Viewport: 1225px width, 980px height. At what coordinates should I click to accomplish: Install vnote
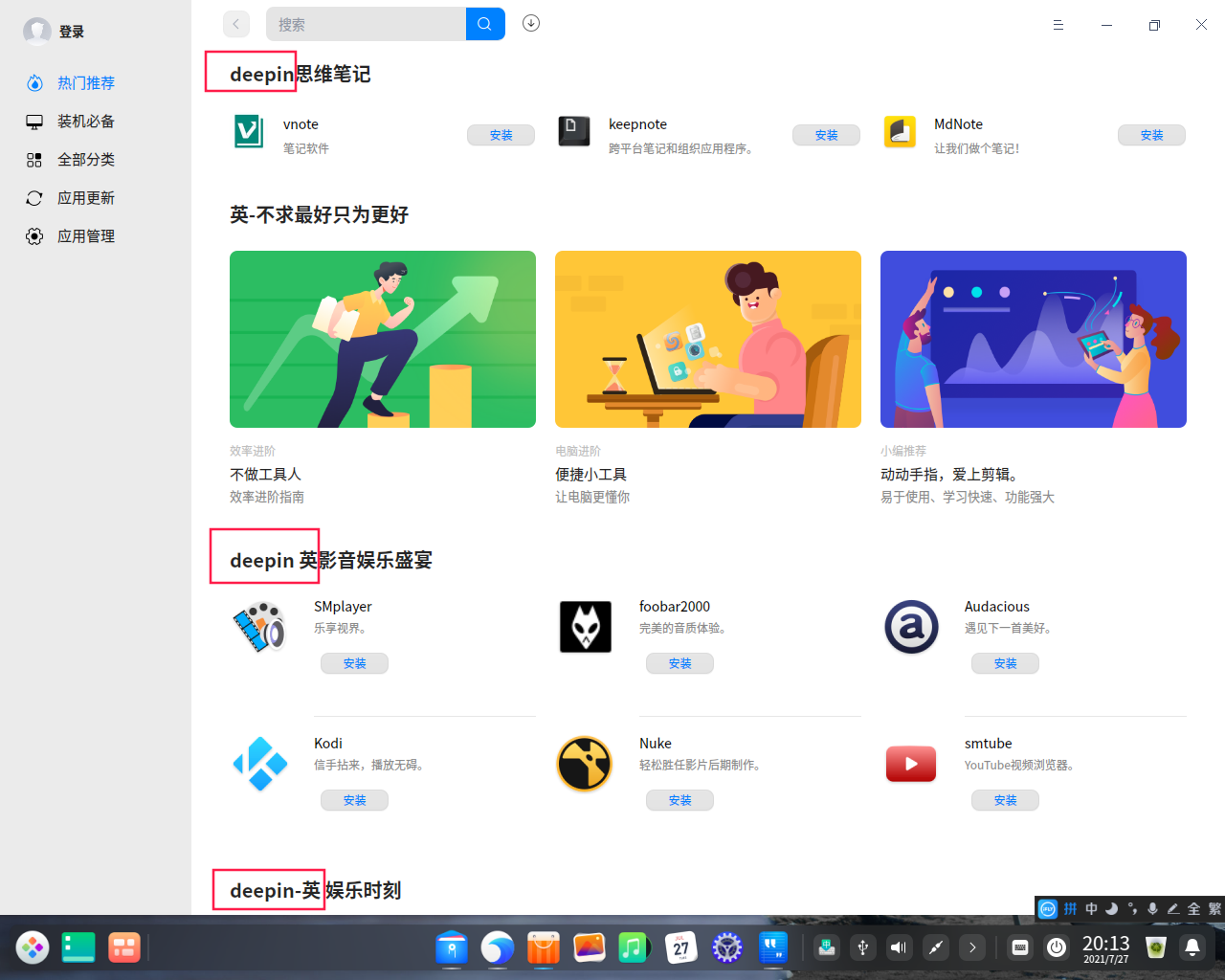501,136
